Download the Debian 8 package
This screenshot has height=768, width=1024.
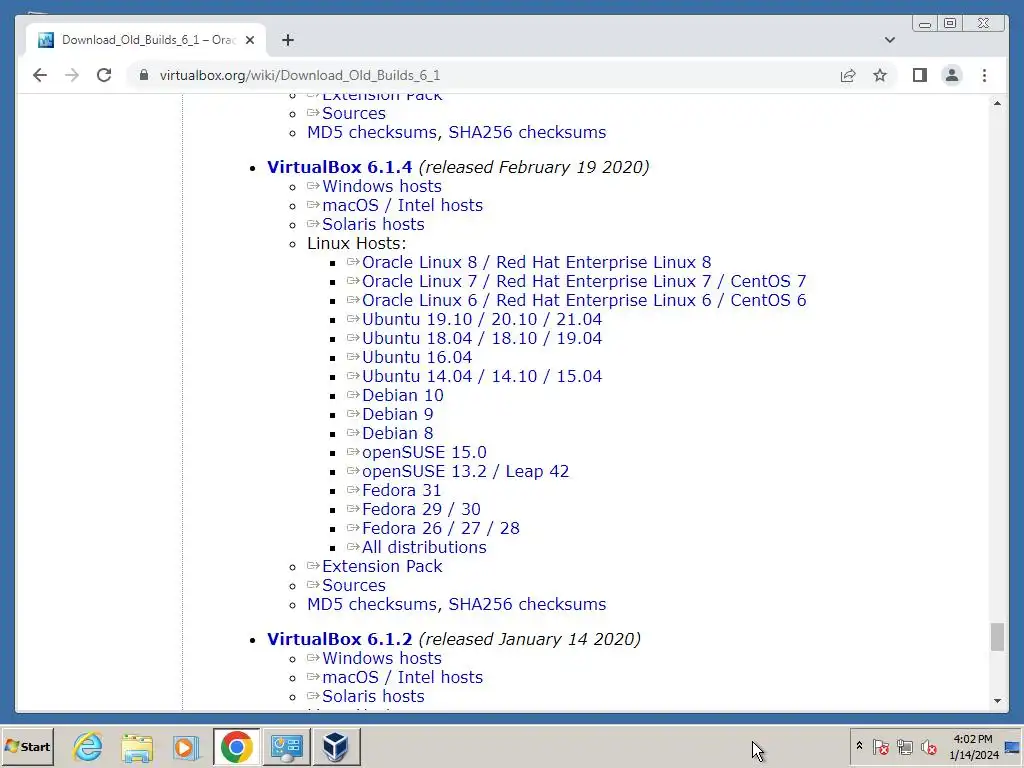tap(397, 433)
